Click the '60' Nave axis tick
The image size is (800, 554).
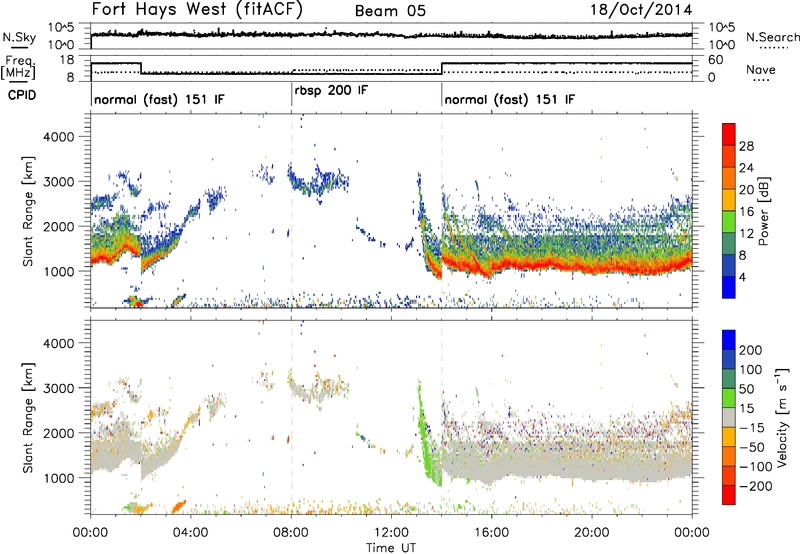point(716,60)
